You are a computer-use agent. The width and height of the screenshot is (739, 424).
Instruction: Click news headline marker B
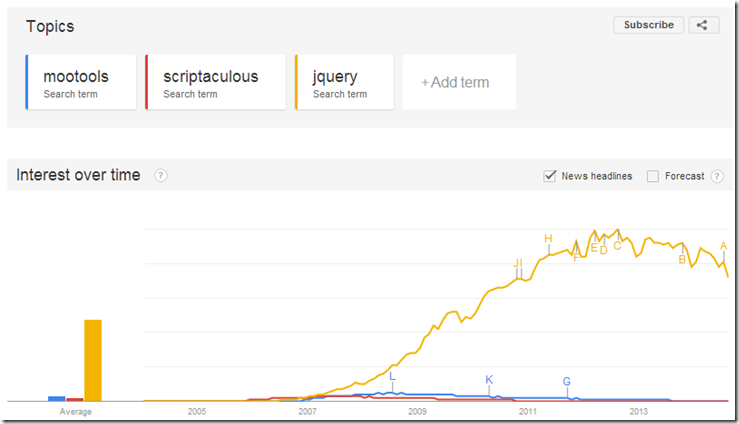pyautogui.click(x=682, y=260)
